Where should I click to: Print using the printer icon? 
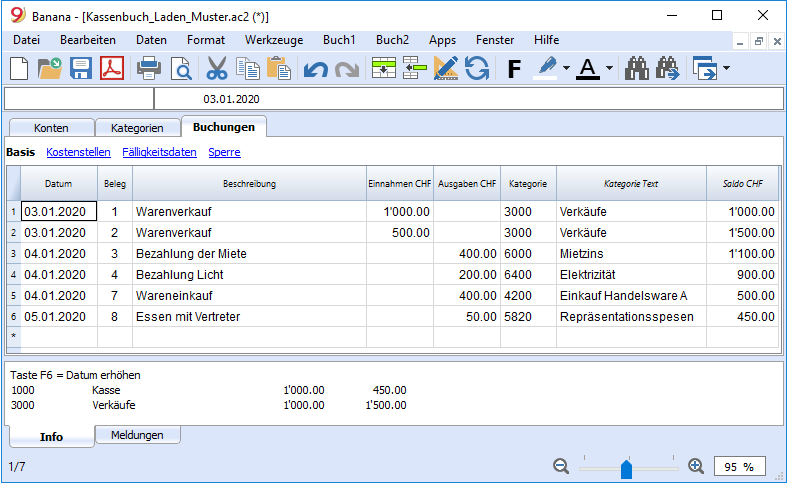click(x=149, y=68)
